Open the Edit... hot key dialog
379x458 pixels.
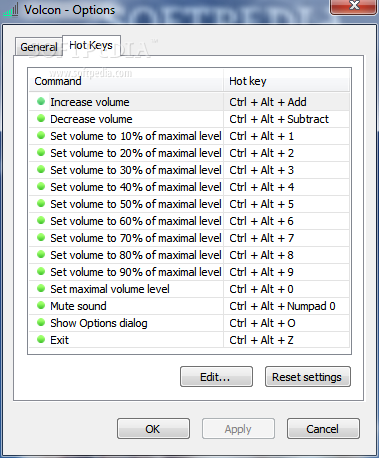point(216,377)
